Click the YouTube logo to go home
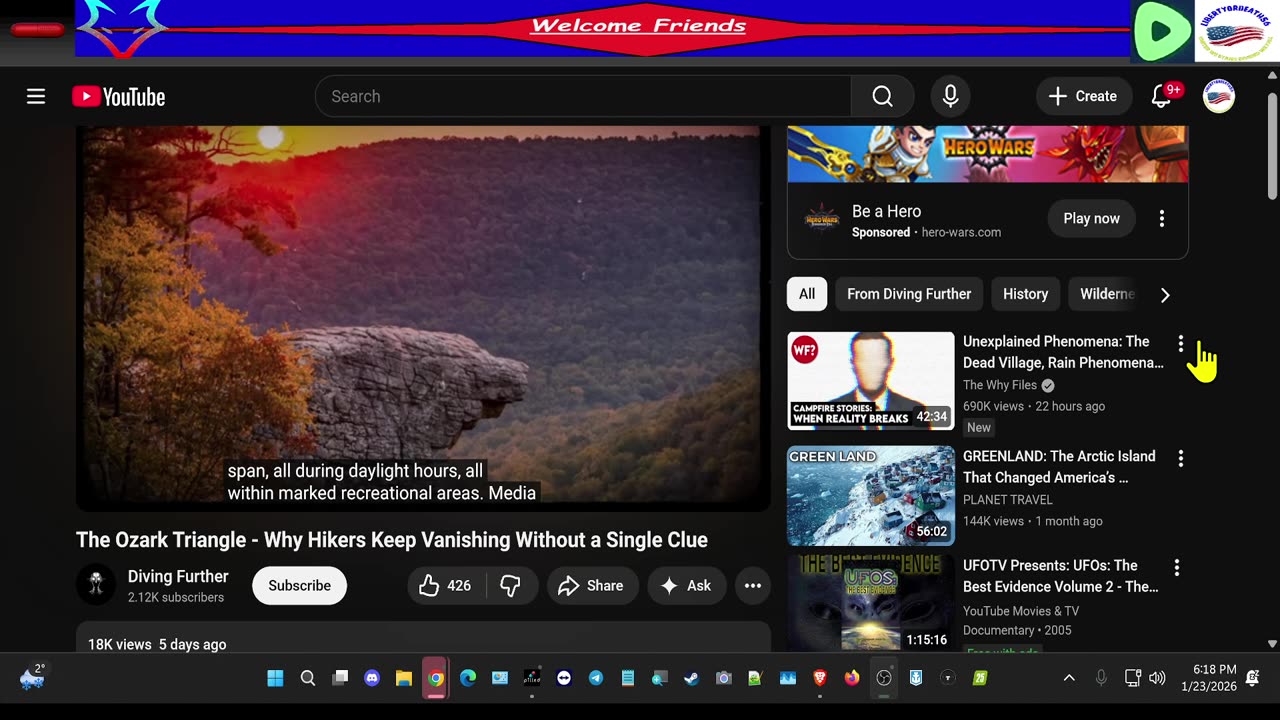The image size is (1280, 720). (118, 97)
